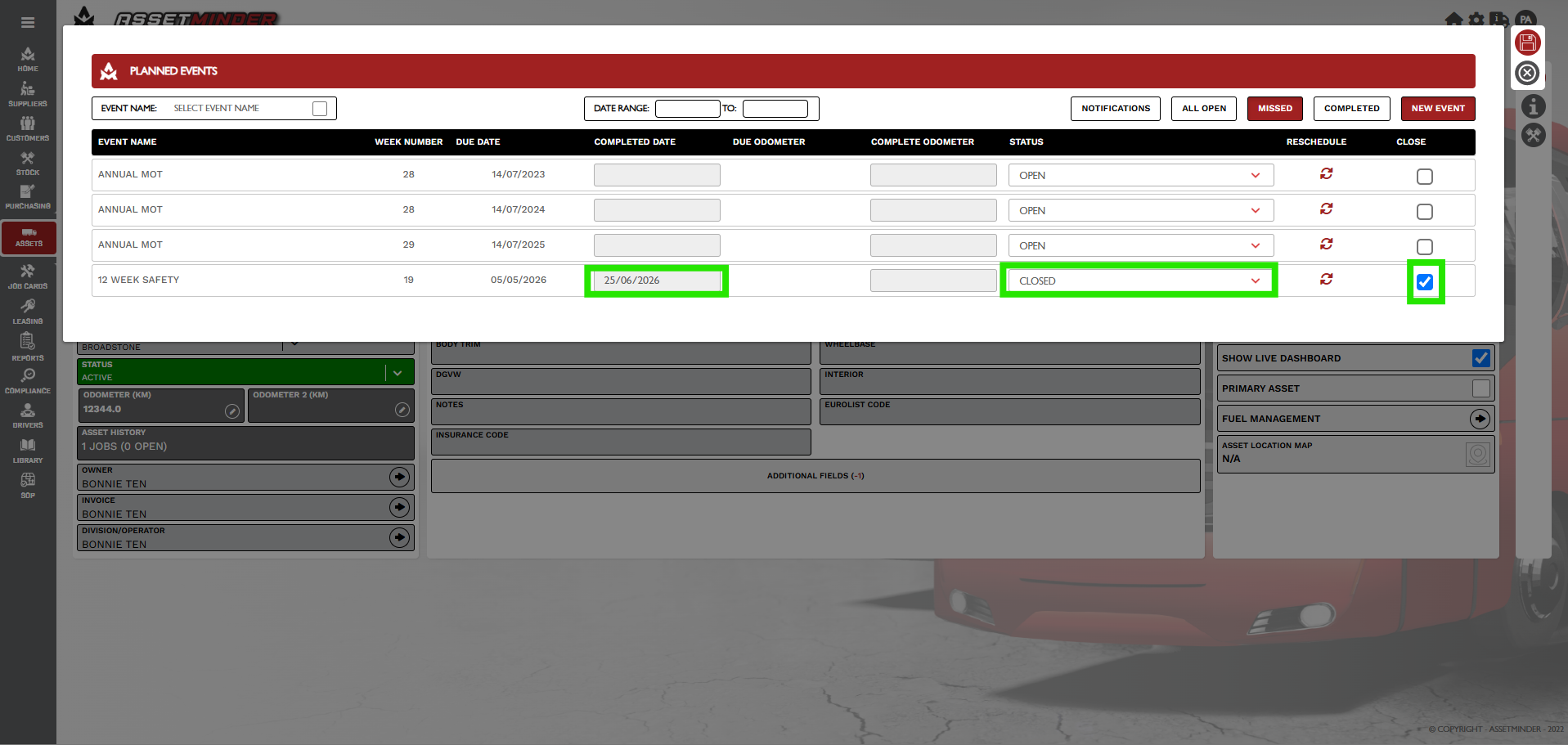Filter by Missed events
This screenshot has height=745, width=1568.
tap(1274, 108)
